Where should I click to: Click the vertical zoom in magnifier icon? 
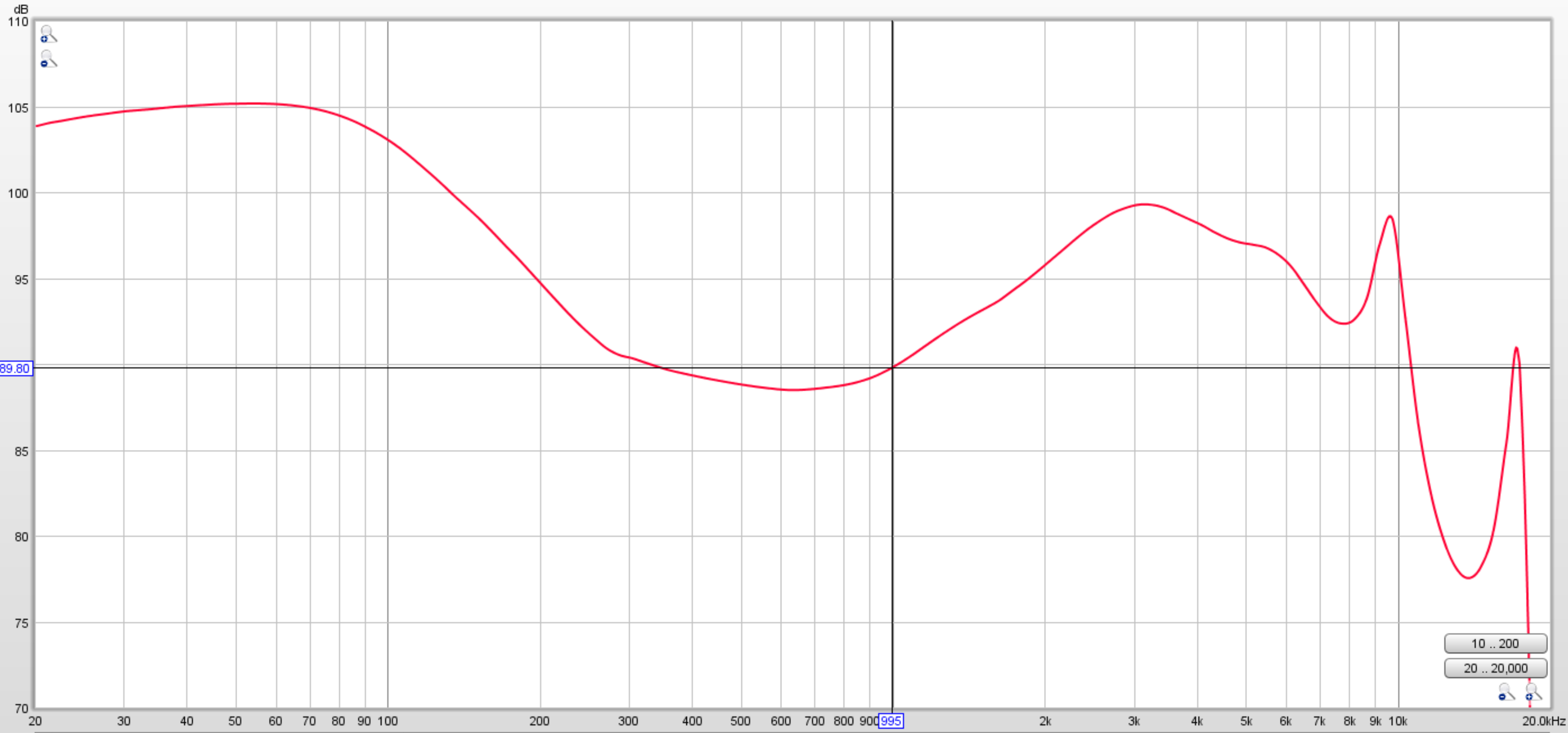(x=48, y=34)
